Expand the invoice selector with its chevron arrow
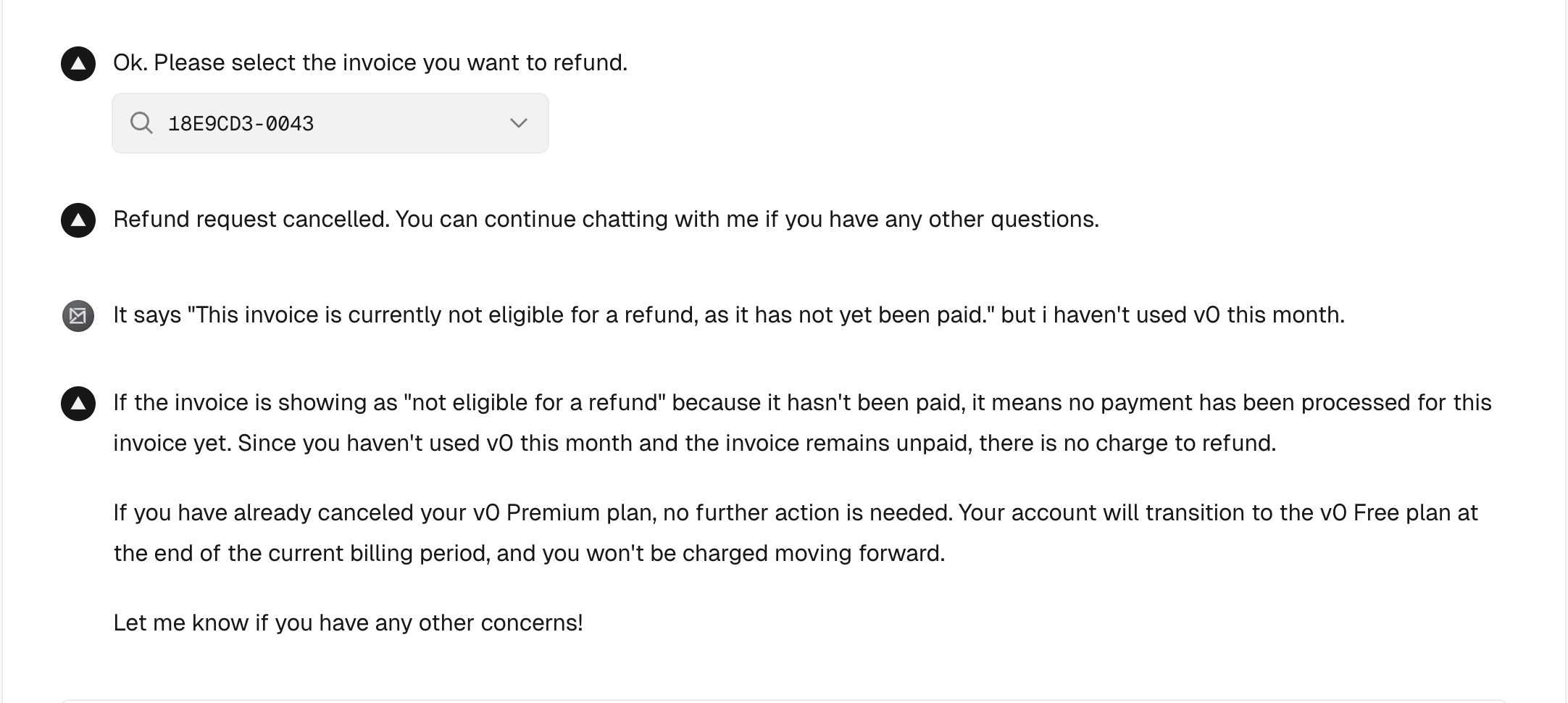The width and height of the screenshot is (1568, 703). click(x=518, y=123)
